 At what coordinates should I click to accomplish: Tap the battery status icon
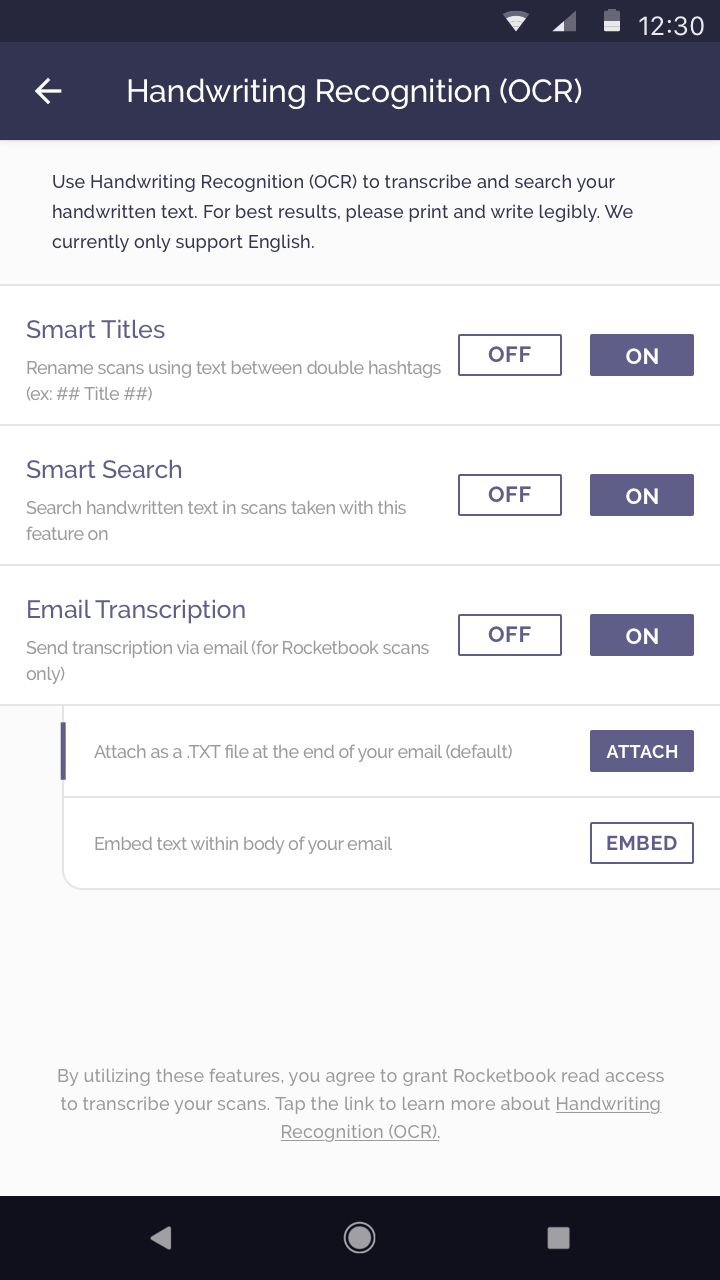(611, 22)
